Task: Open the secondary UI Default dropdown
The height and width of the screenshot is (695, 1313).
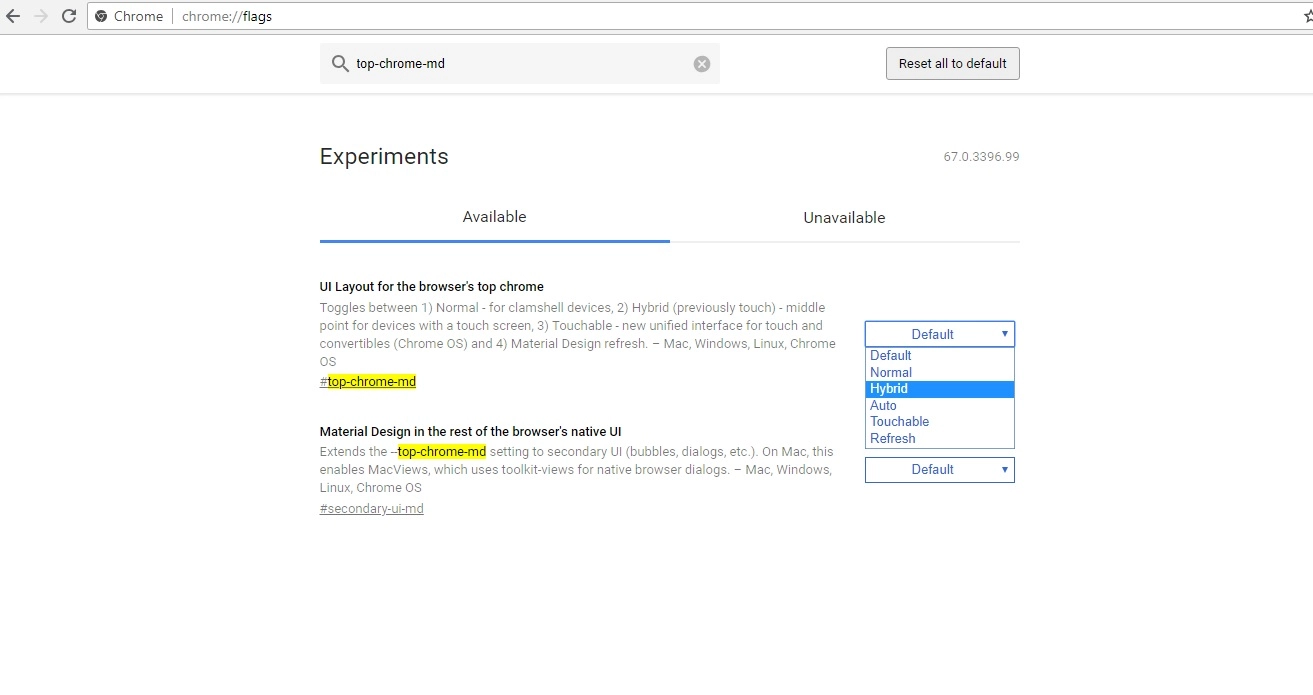Action: tap(939, 470)
